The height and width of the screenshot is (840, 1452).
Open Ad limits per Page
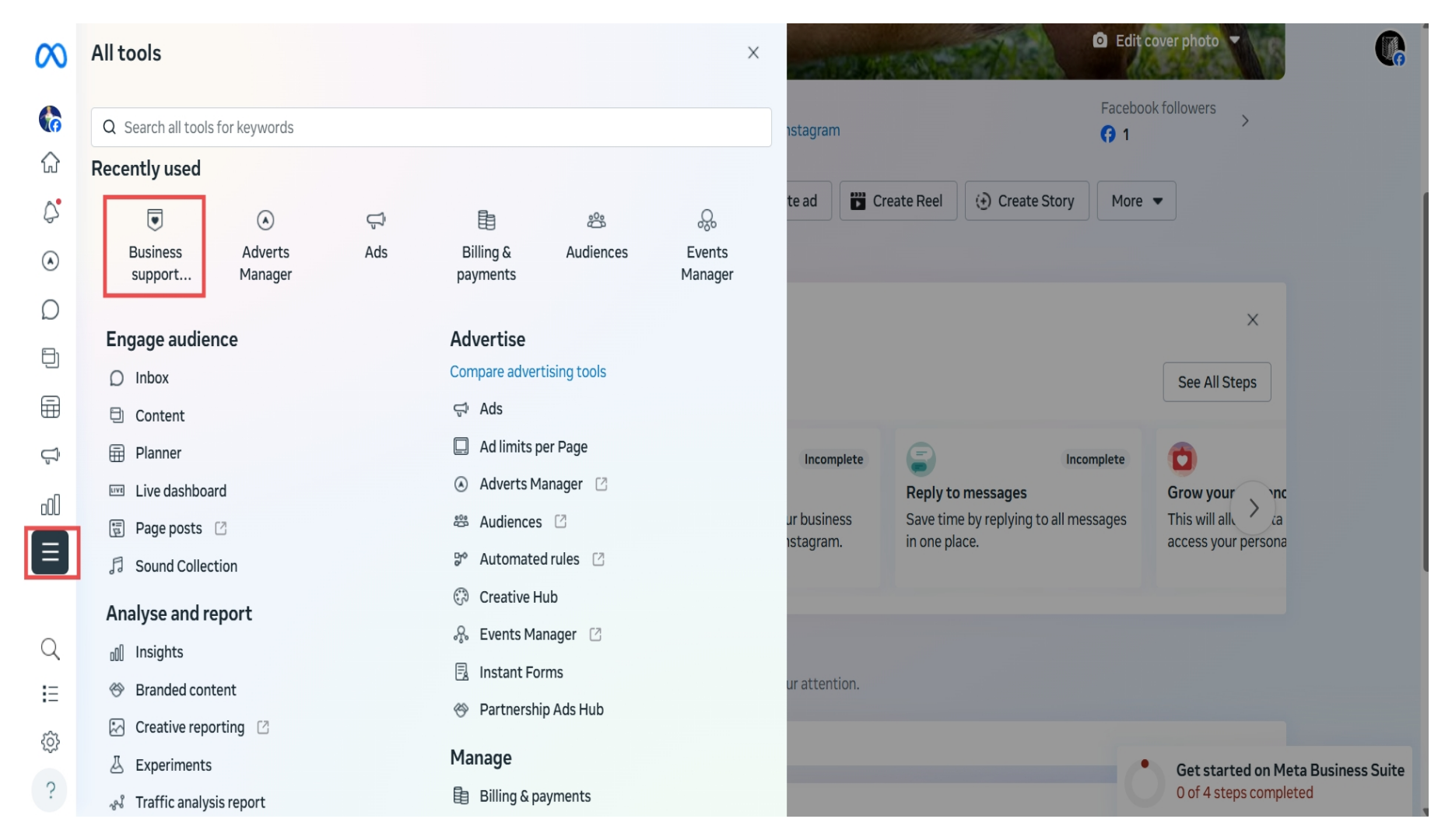(x=520, y=447)
